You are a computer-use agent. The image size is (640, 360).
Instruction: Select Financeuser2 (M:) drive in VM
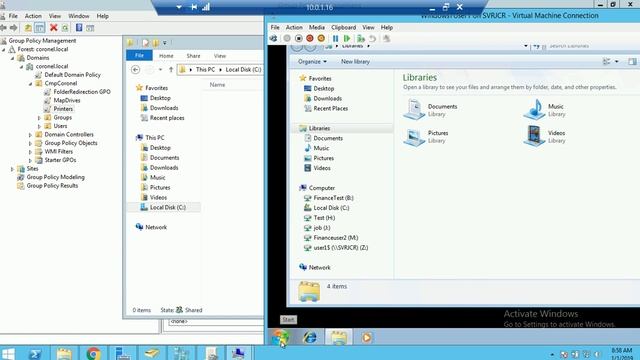336,238
